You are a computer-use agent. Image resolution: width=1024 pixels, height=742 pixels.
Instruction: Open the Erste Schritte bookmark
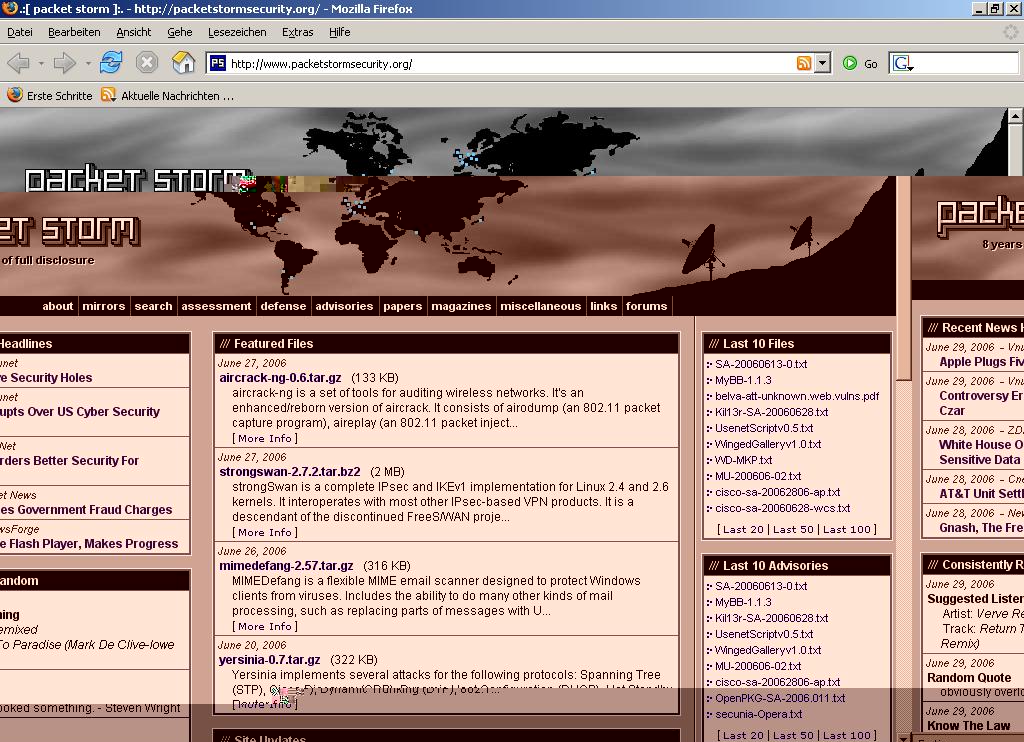[x=50, y=95]
